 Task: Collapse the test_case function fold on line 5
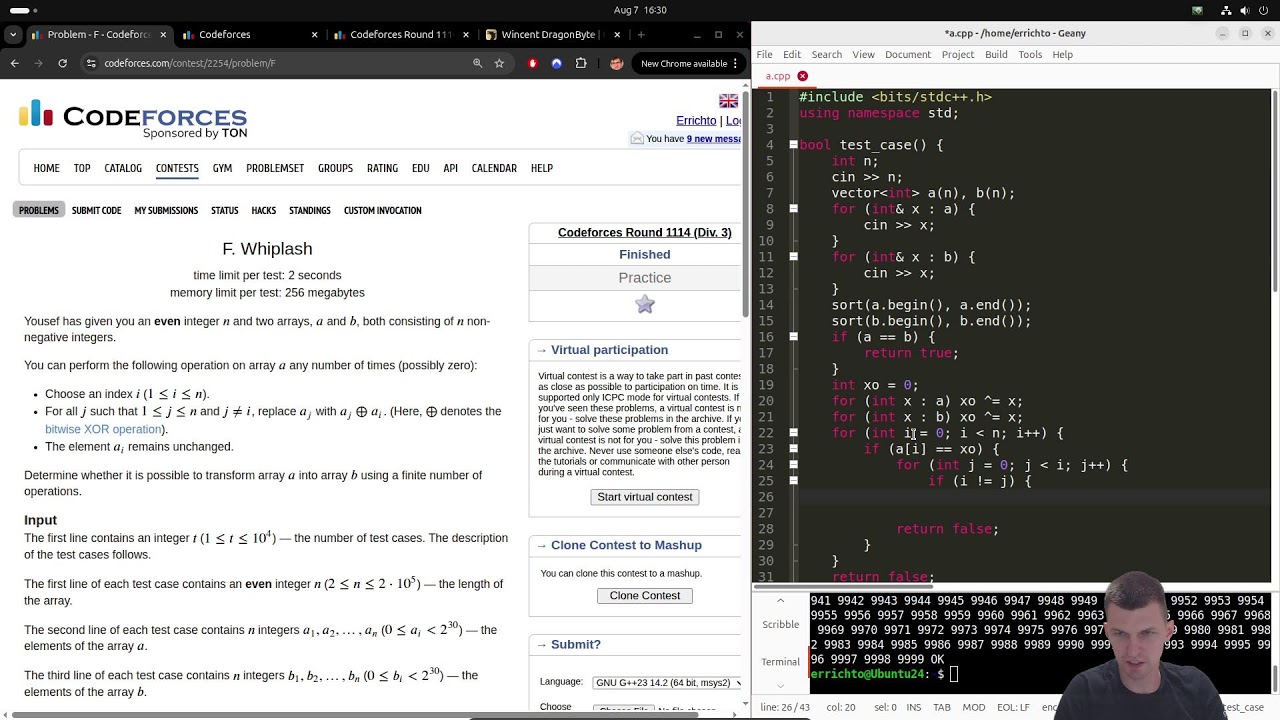[x=793, y=145]
